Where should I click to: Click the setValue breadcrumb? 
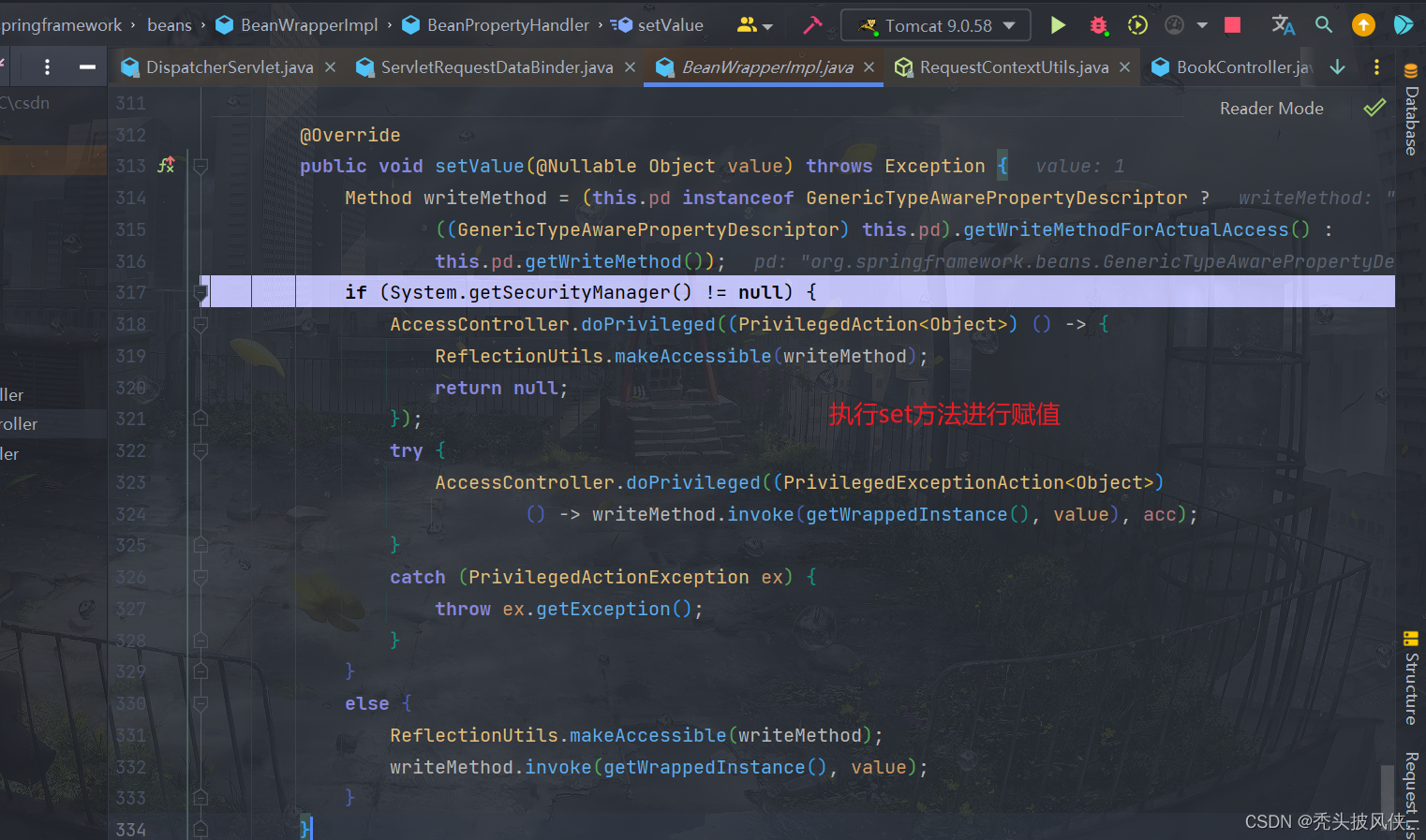(671, 25)
